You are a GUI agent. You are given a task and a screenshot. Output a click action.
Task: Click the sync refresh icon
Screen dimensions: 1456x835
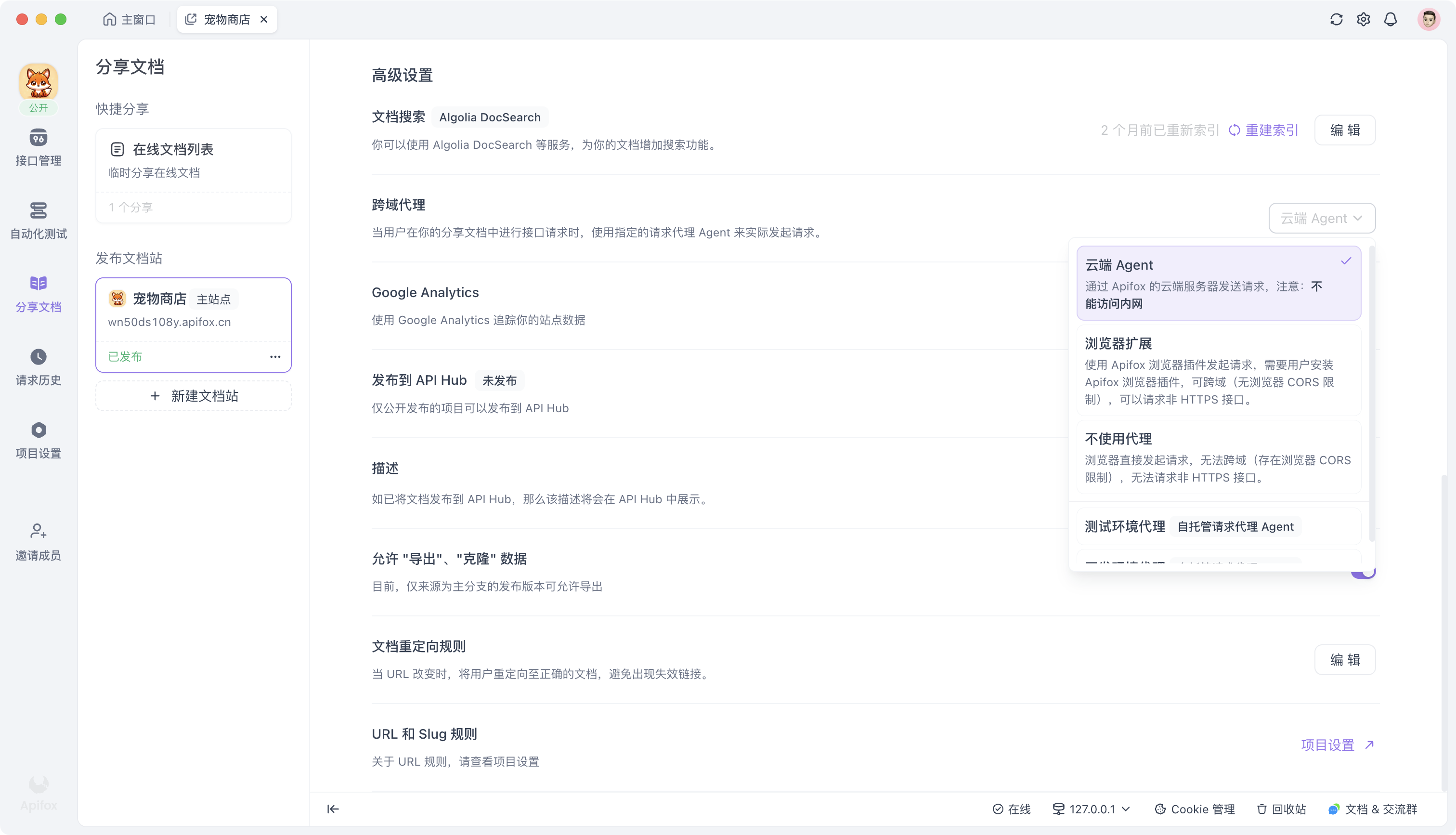pyautogui.click(x=1336, y=19)
